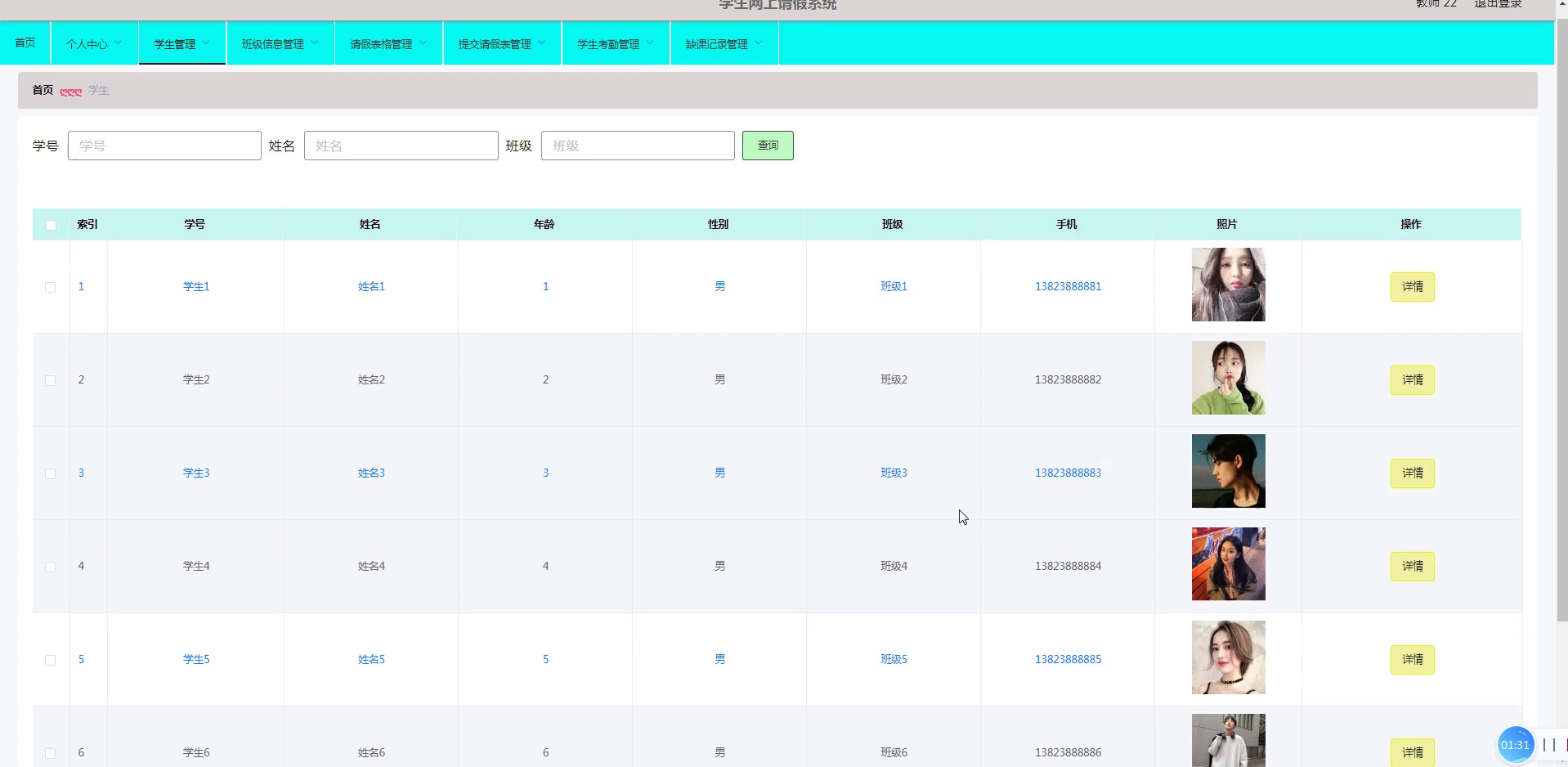Click the photo thumbnail of 学生6
The height and width of the screenshot is (767, 1568).
[x=1228, y=740]
